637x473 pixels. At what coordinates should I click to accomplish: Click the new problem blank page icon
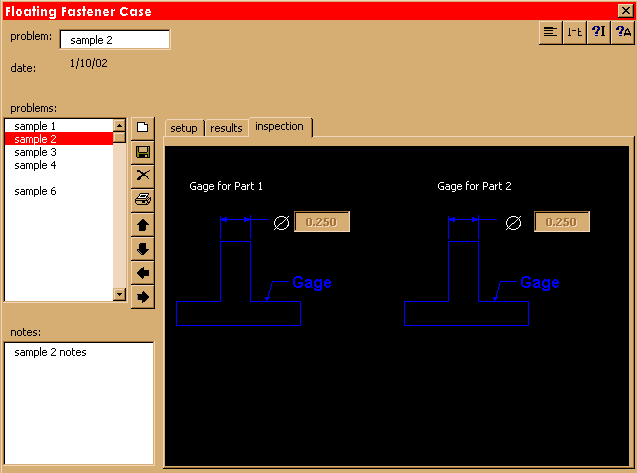[x=143, y=128]
